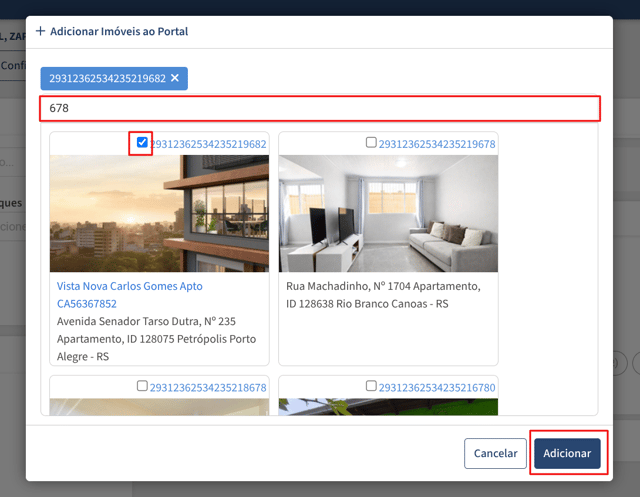The image size is (640, 497).
Task: Click the search field containing 678
Action: pos(320,108)
